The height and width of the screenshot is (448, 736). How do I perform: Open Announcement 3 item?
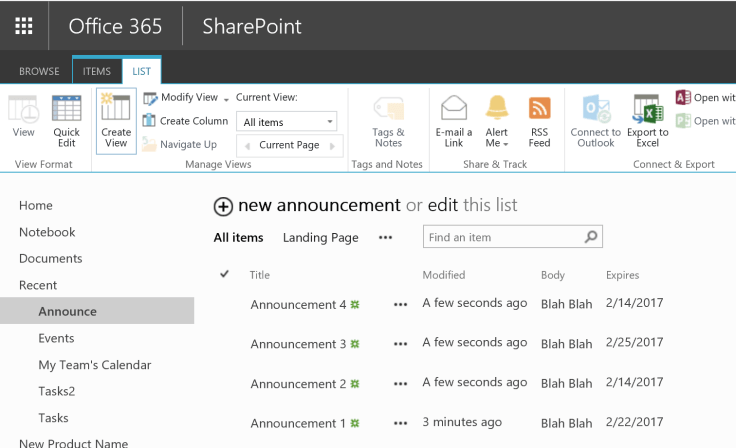pos(298,344)
